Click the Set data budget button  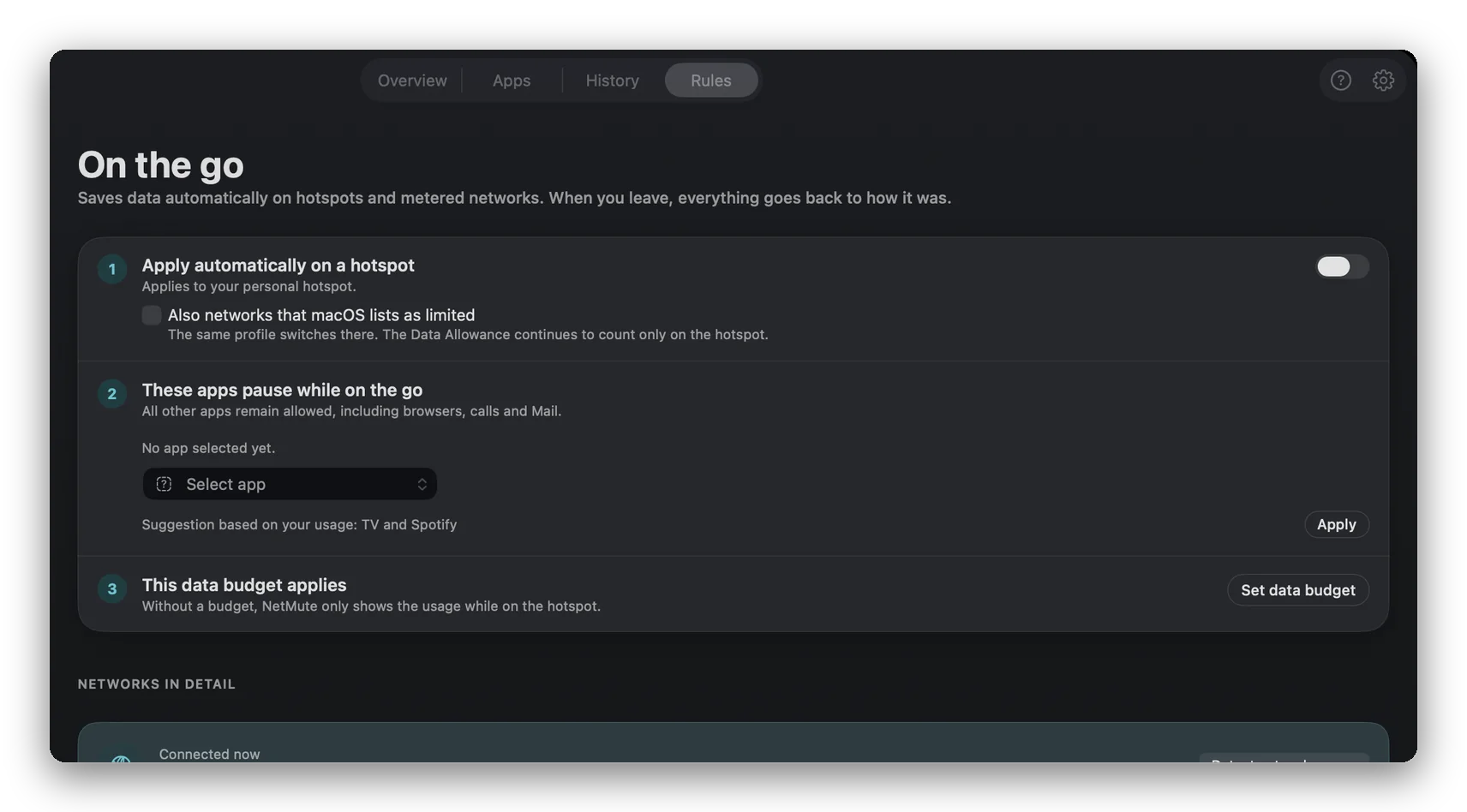(1297, 590)
